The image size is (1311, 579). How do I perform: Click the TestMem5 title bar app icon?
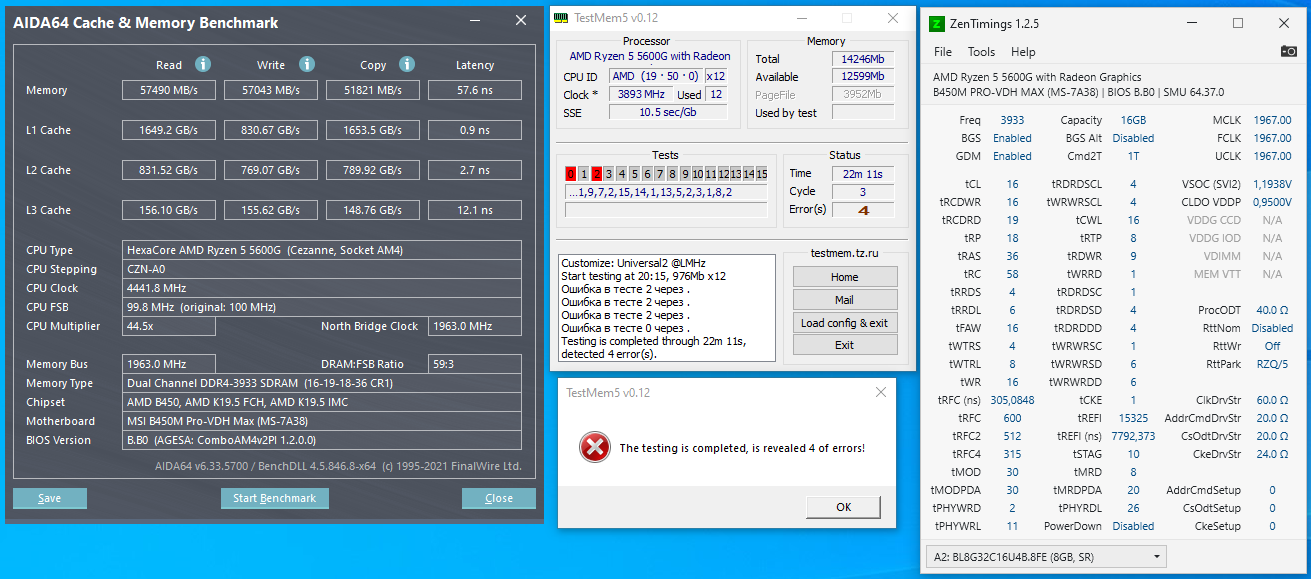562,18
